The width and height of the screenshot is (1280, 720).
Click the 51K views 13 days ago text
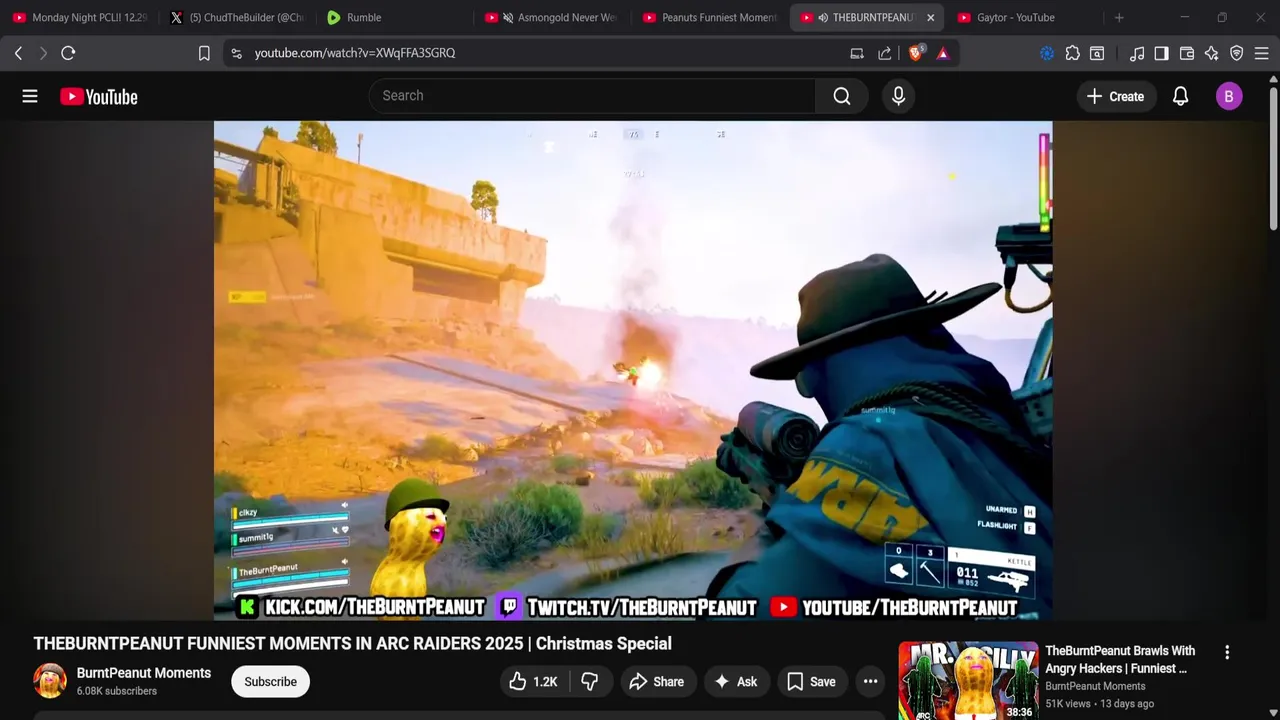[1099, 704]
